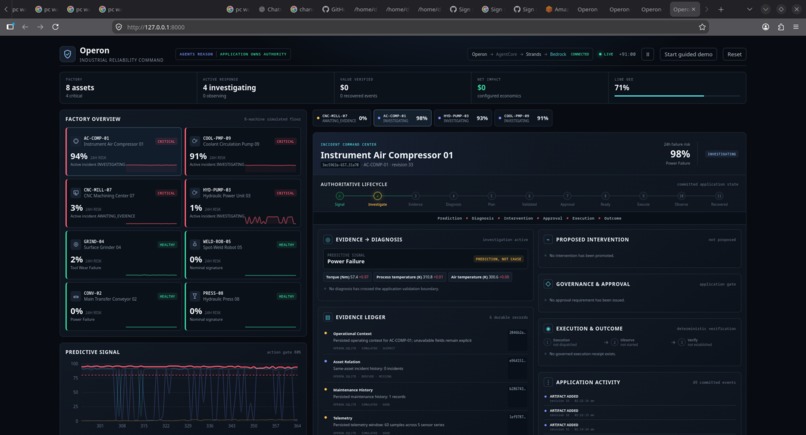
Task: Click the CNC-MILL-07 machine asset icon
Action: click(76, 193)
